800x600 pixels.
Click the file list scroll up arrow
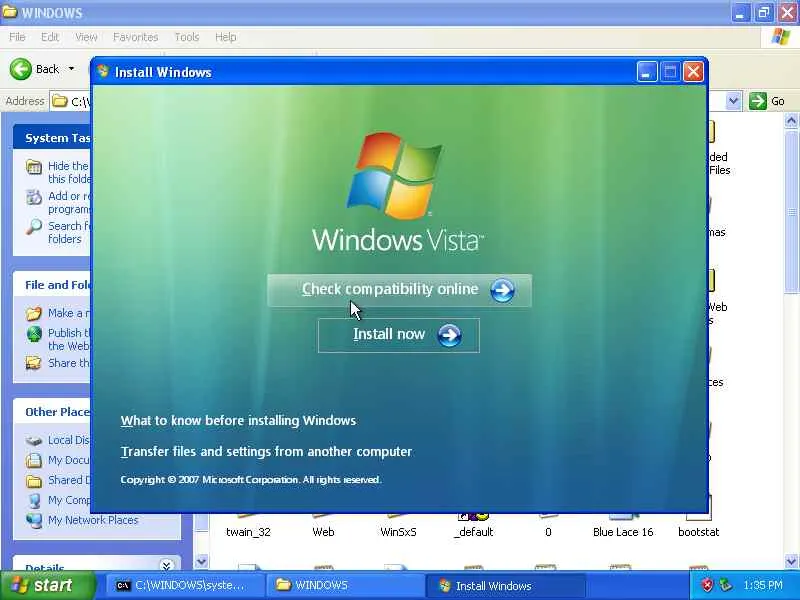[x=791, y=121]
